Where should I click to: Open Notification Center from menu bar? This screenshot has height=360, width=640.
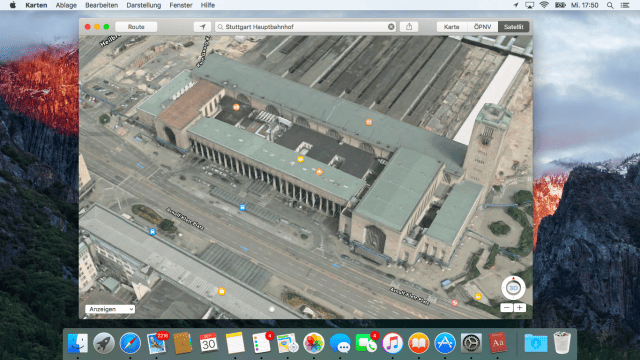point(624,5)
